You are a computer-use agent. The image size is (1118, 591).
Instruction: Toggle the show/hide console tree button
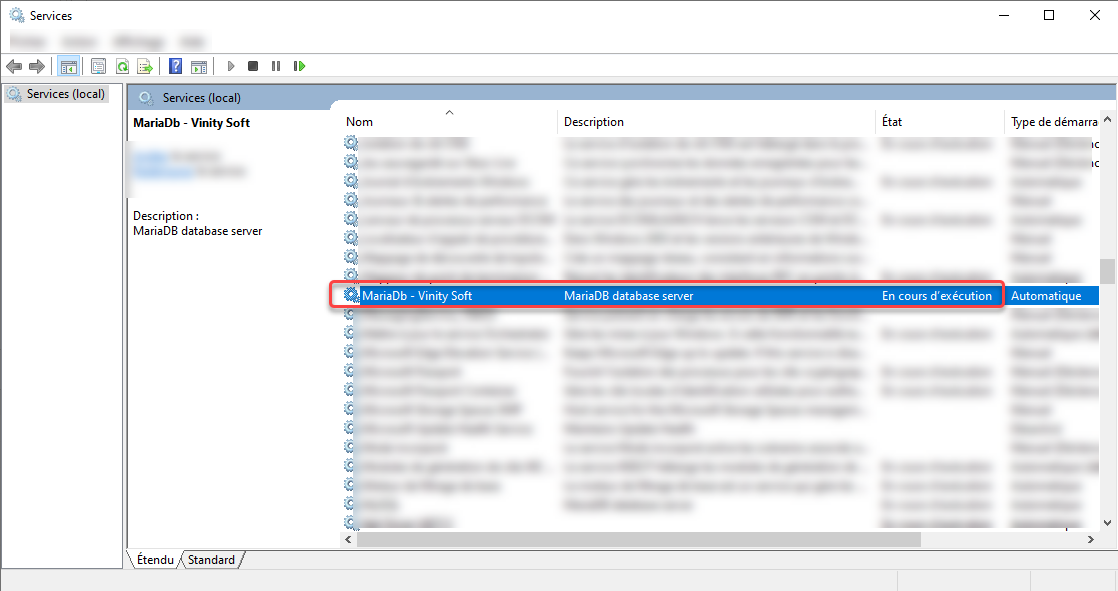pos(68,66)
